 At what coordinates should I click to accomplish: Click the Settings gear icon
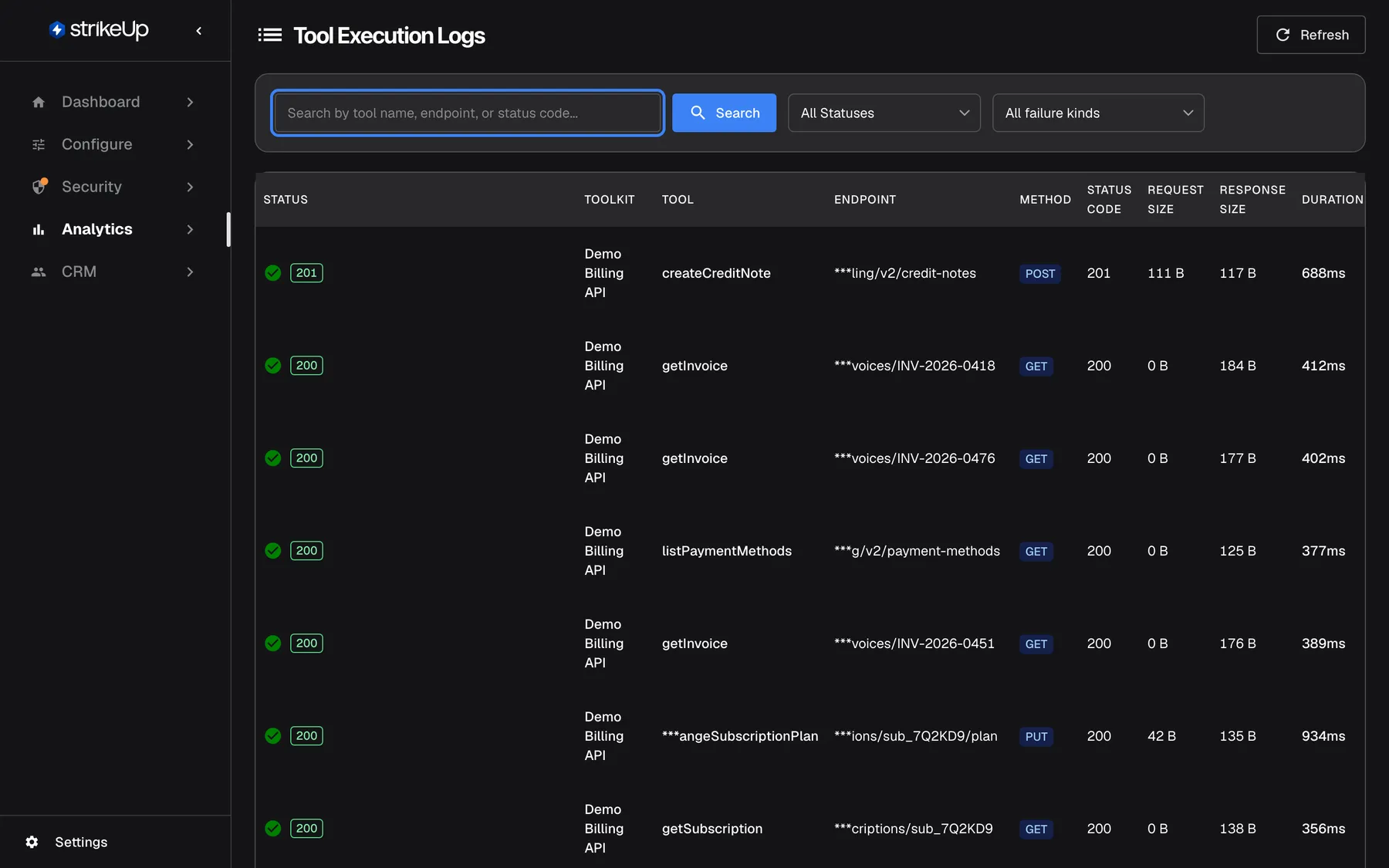click(x=32, y=842)
